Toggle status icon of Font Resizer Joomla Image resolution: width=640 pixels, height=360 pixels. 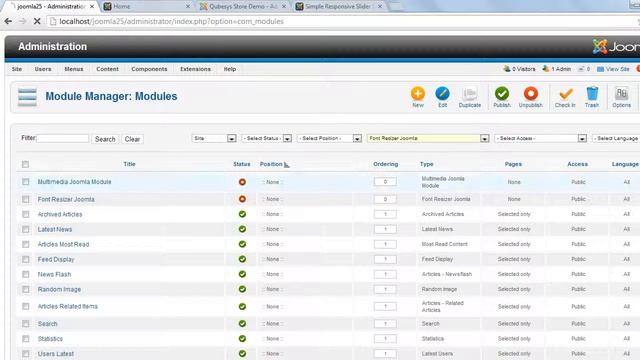(x=242, y=199)
